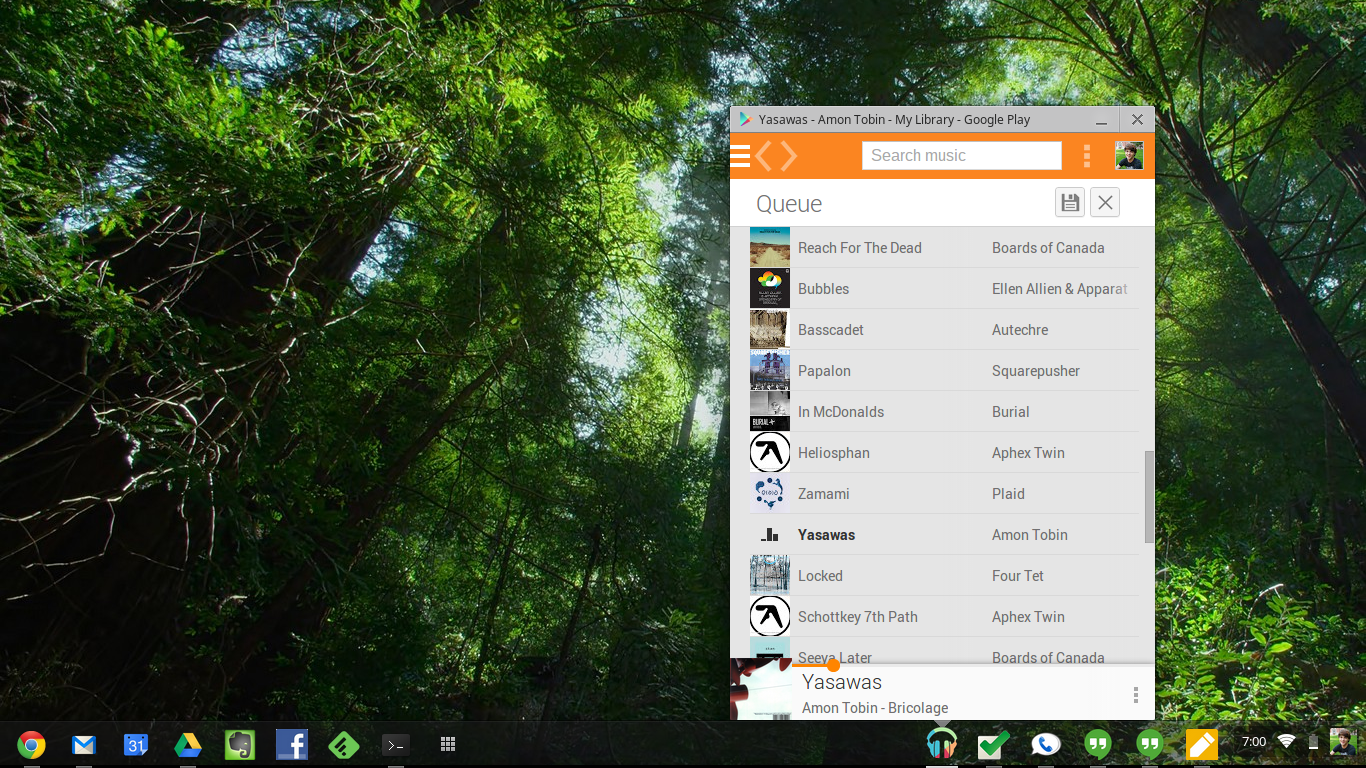Open the hamburger navigation menu

pos(740,156)
